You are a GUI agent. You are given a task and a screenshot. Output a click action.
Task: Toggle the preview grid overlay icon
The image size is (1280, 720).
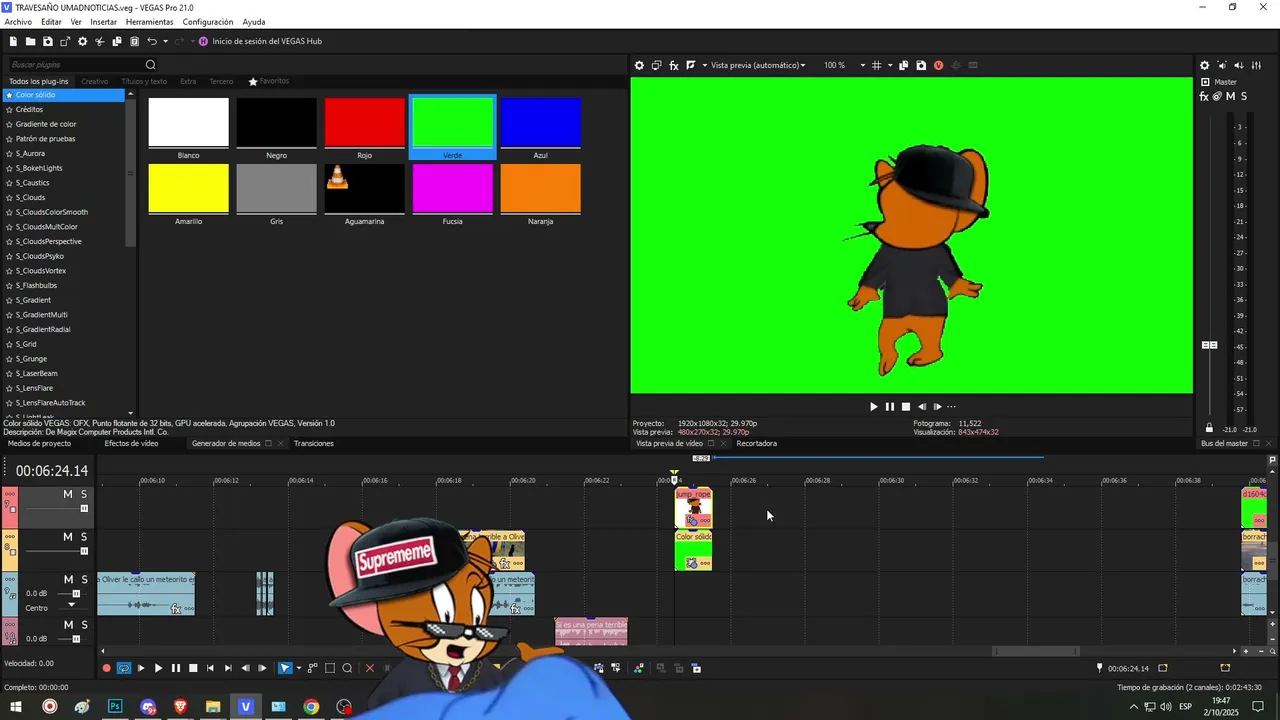click(x=876, y=65)
